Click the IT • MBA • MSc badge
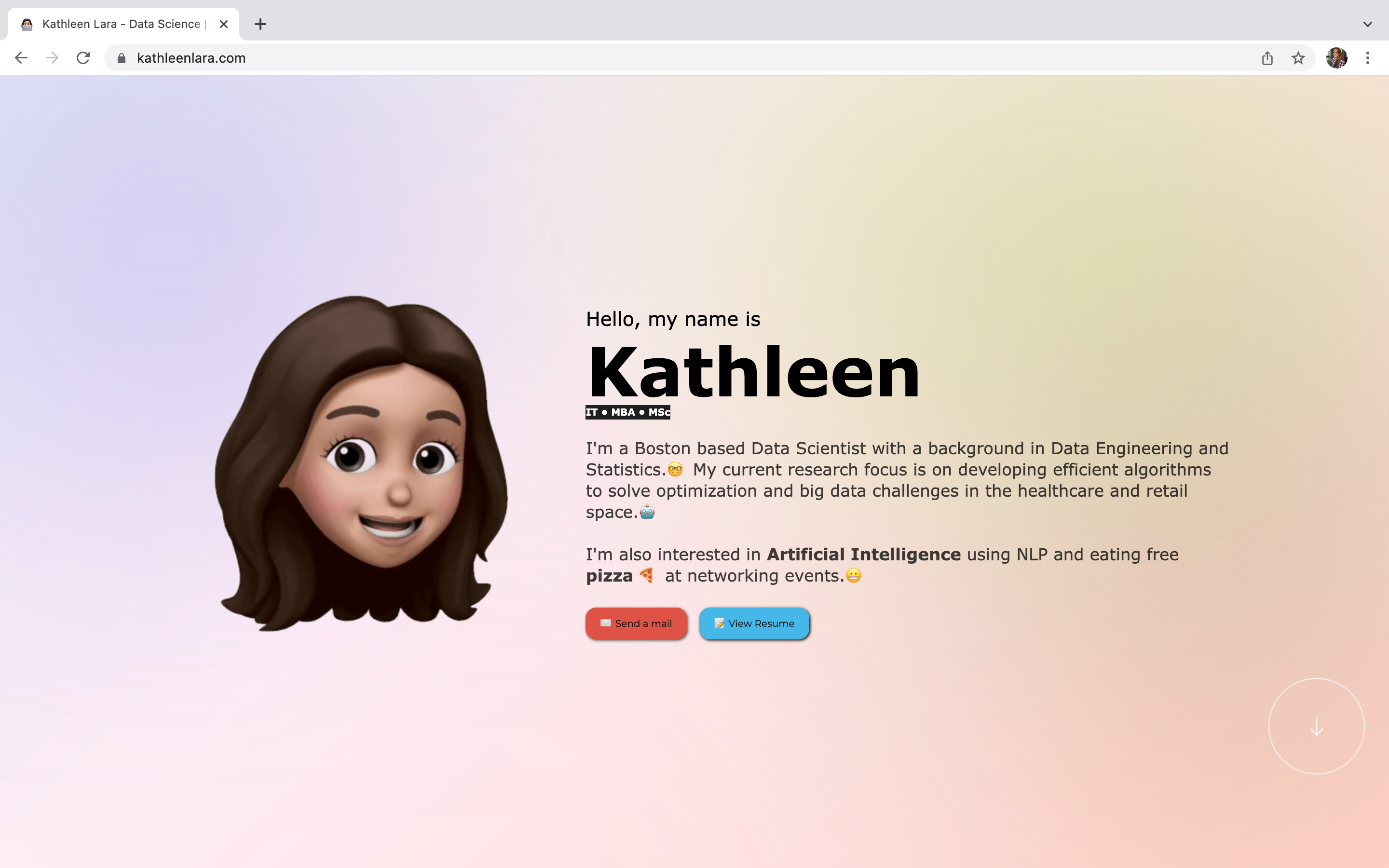Viewport: 1389px width, 868px height. point(627,412)
